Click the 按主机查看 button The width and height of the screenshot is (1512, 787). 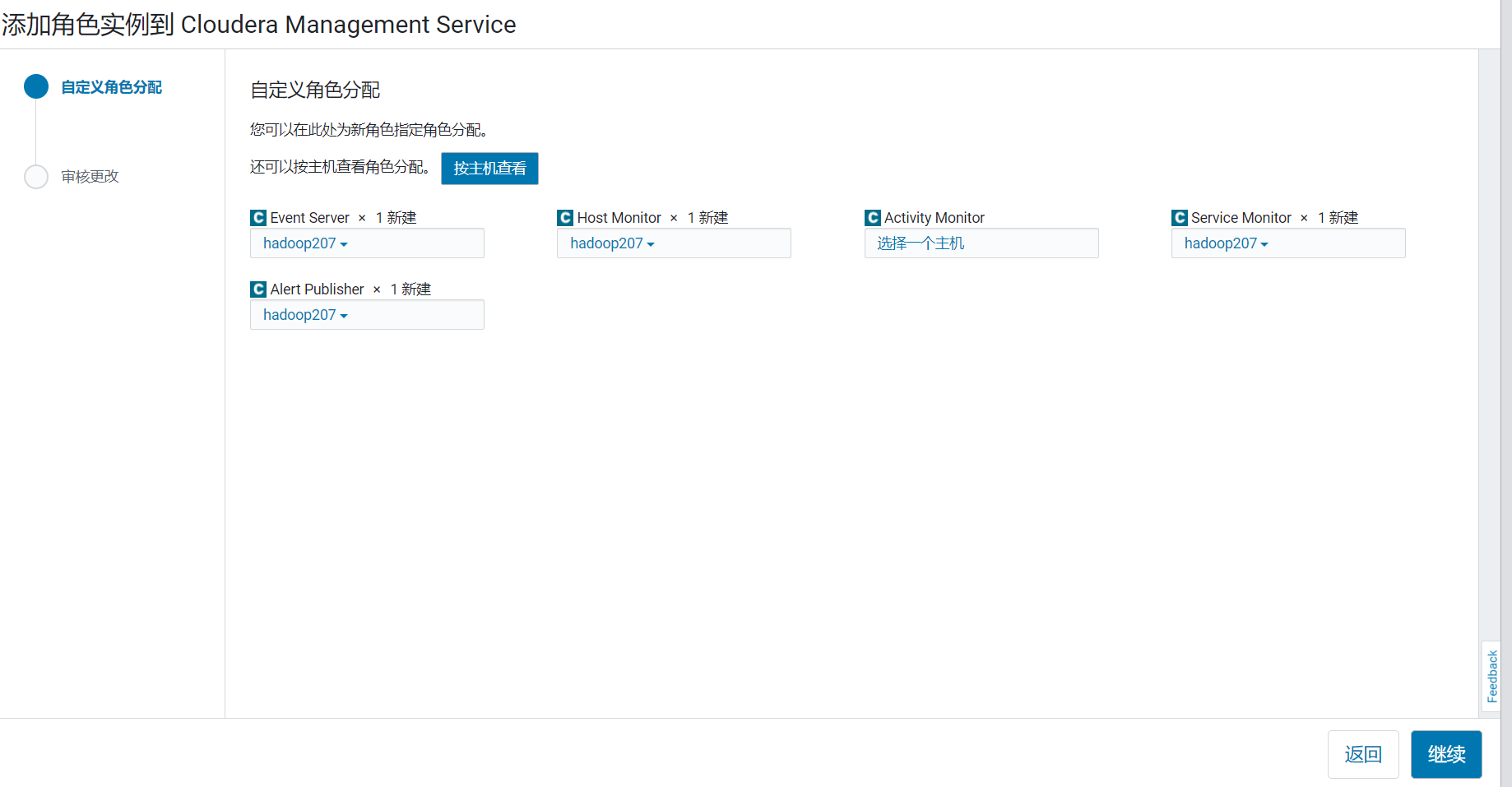click(x=489, y=169)
